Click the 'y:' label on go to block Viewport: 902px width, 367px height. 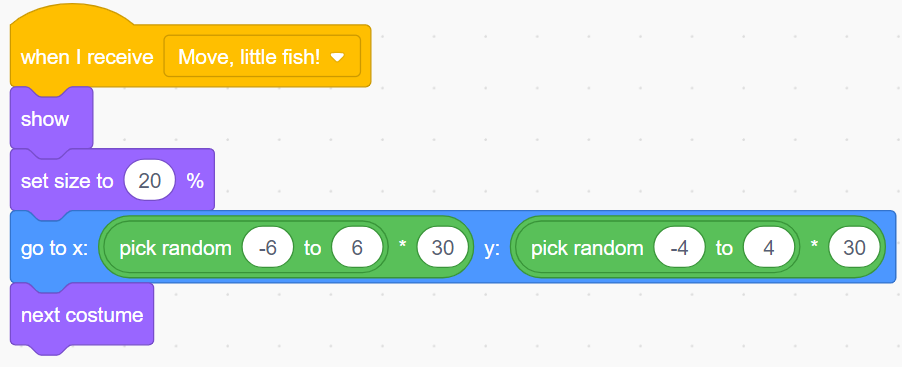[492, 249]
